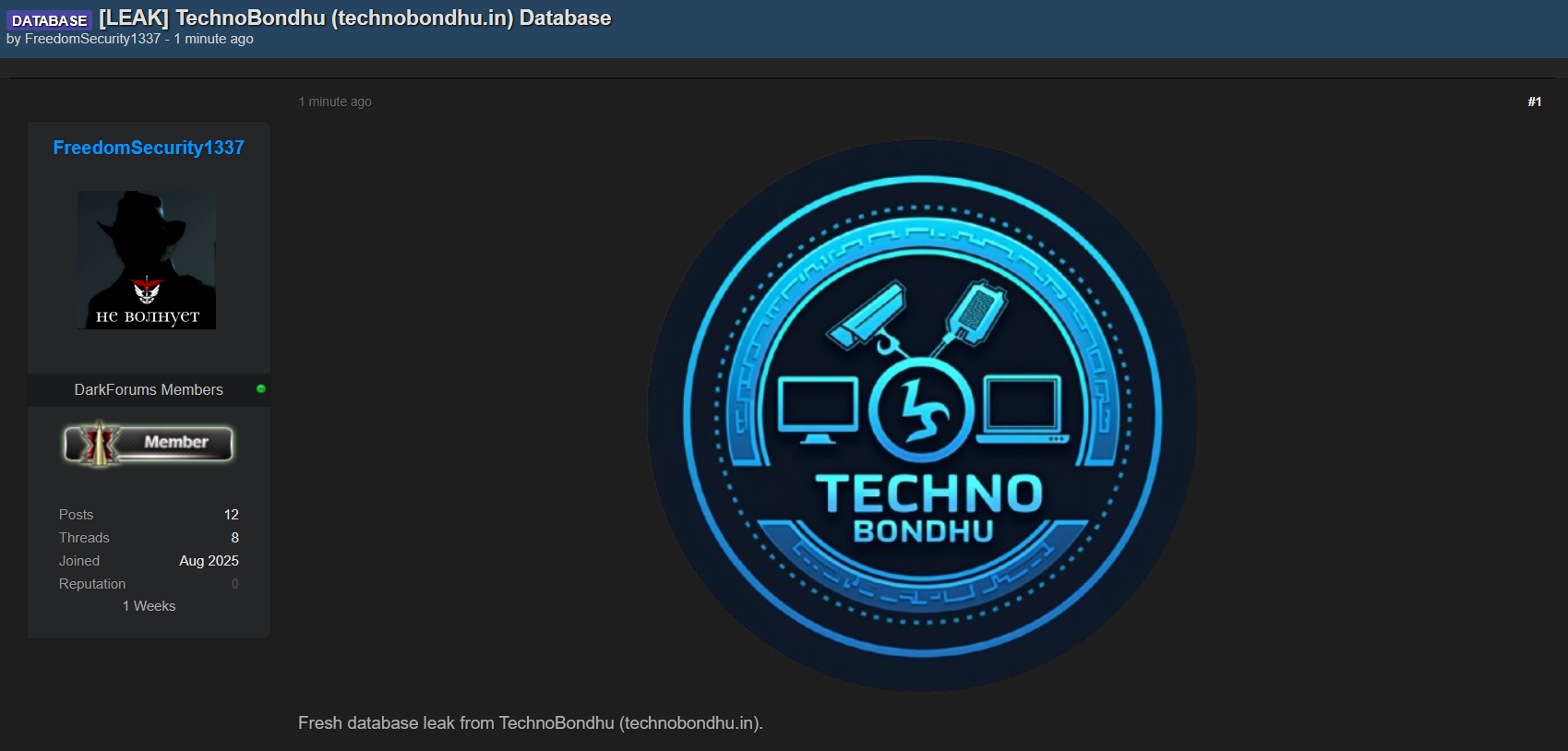Click the Posts count of 12

(231, 515)
